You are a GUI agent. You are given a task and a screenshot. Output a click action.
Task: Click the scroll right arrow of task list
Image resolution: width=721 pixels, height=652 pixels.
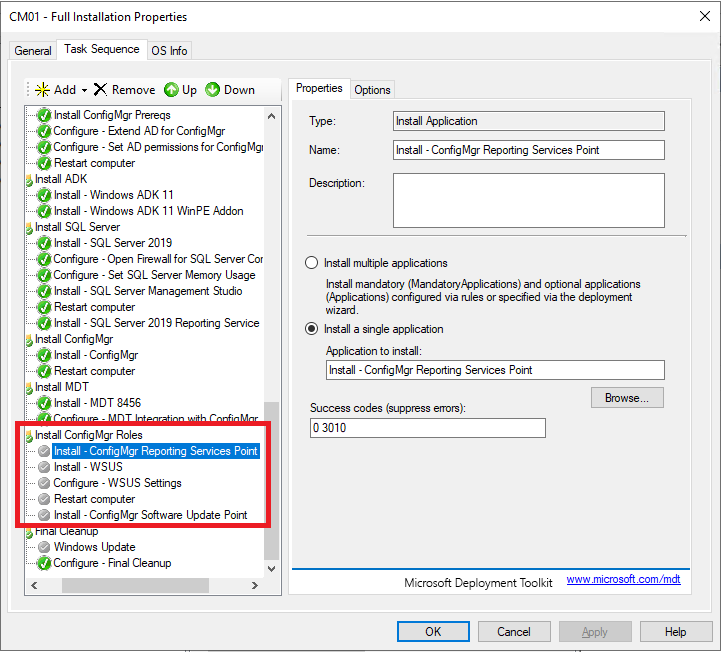point(255,585)
